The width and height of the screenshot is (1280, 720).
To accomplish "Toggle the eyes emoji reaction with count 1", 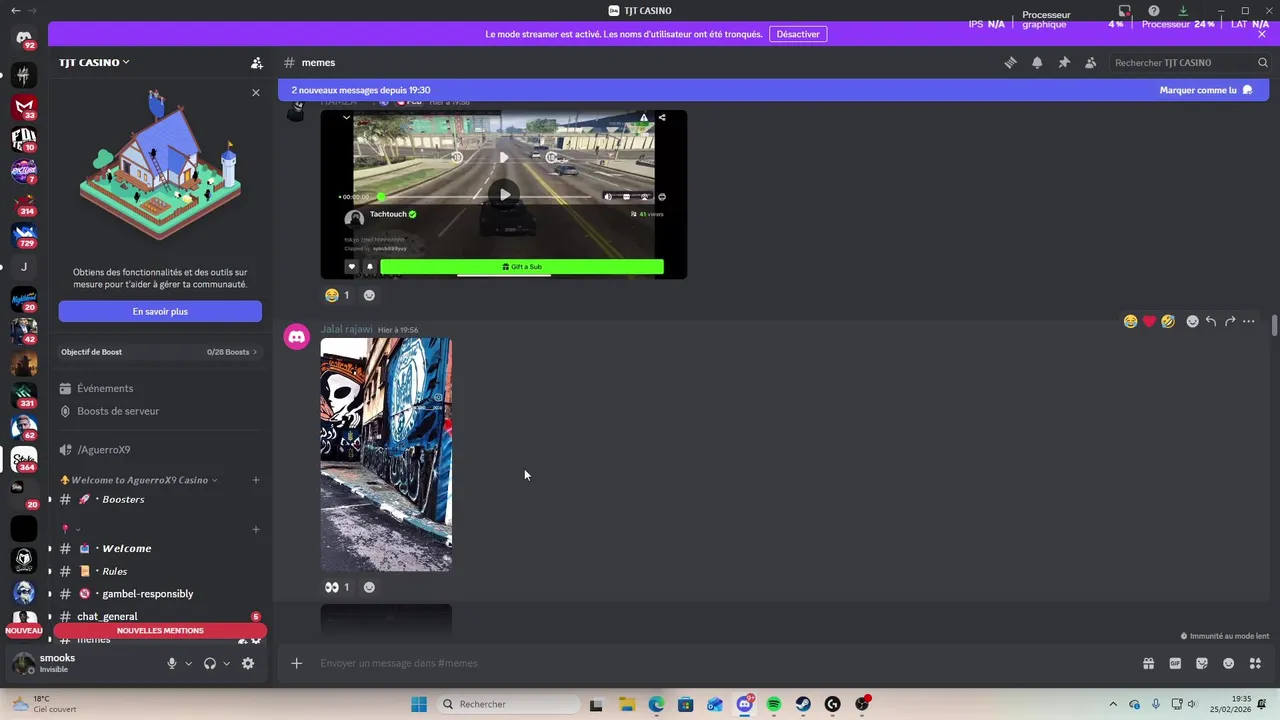I will pyautogui.click(x=337, y=587).
